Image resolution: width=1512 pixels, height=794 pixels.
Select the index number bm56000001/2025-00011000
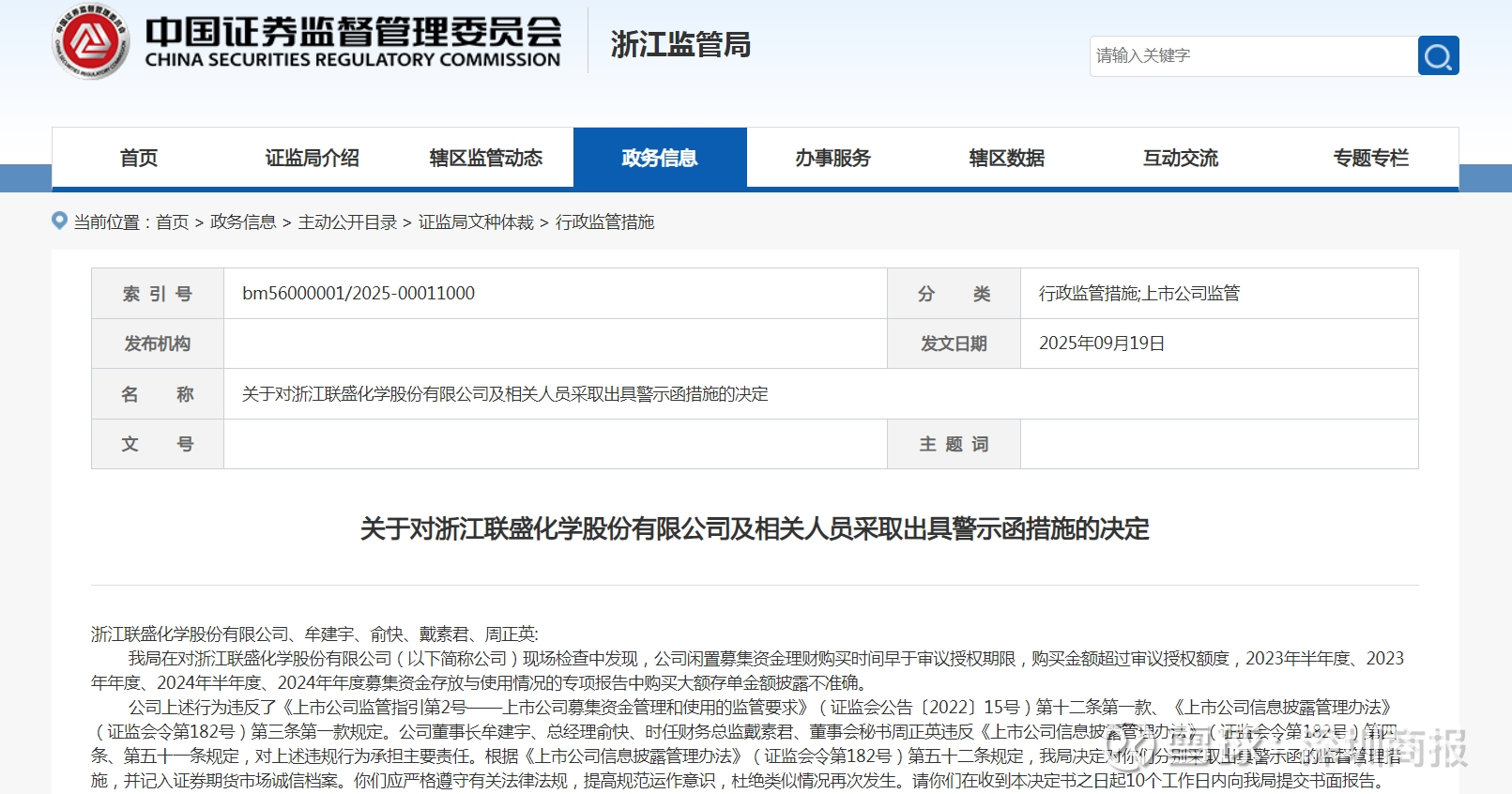point(359,293)
